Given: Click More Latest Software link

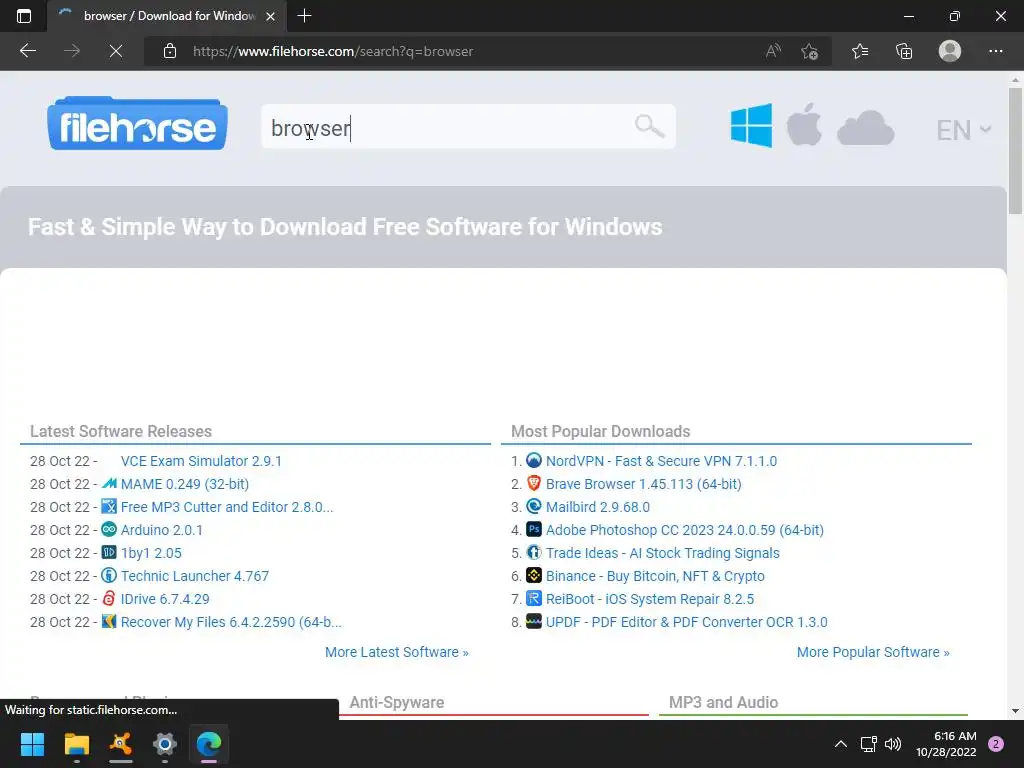Looking at the screenshot, I should (397, 652).
